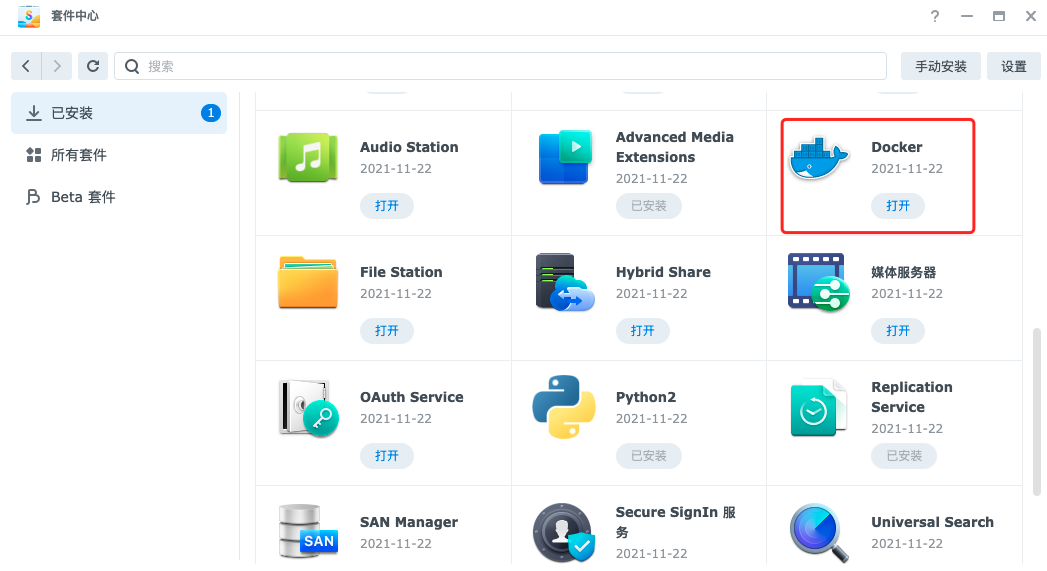Click the Replication Service clock icon
Image resolution: width=1047 pixels, height=571 pixels.
click(818, 407)
